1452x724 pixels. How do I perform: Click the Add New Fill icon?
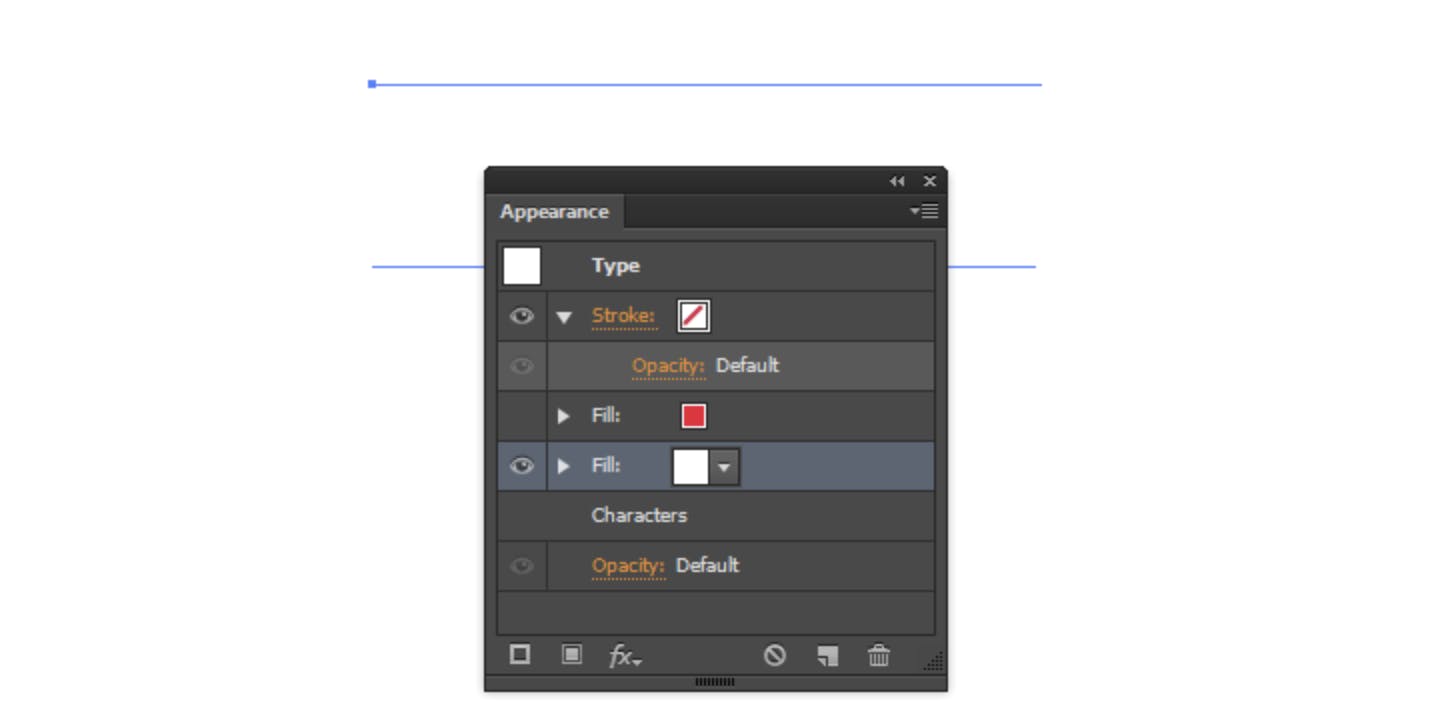click(x=571, y=656)
